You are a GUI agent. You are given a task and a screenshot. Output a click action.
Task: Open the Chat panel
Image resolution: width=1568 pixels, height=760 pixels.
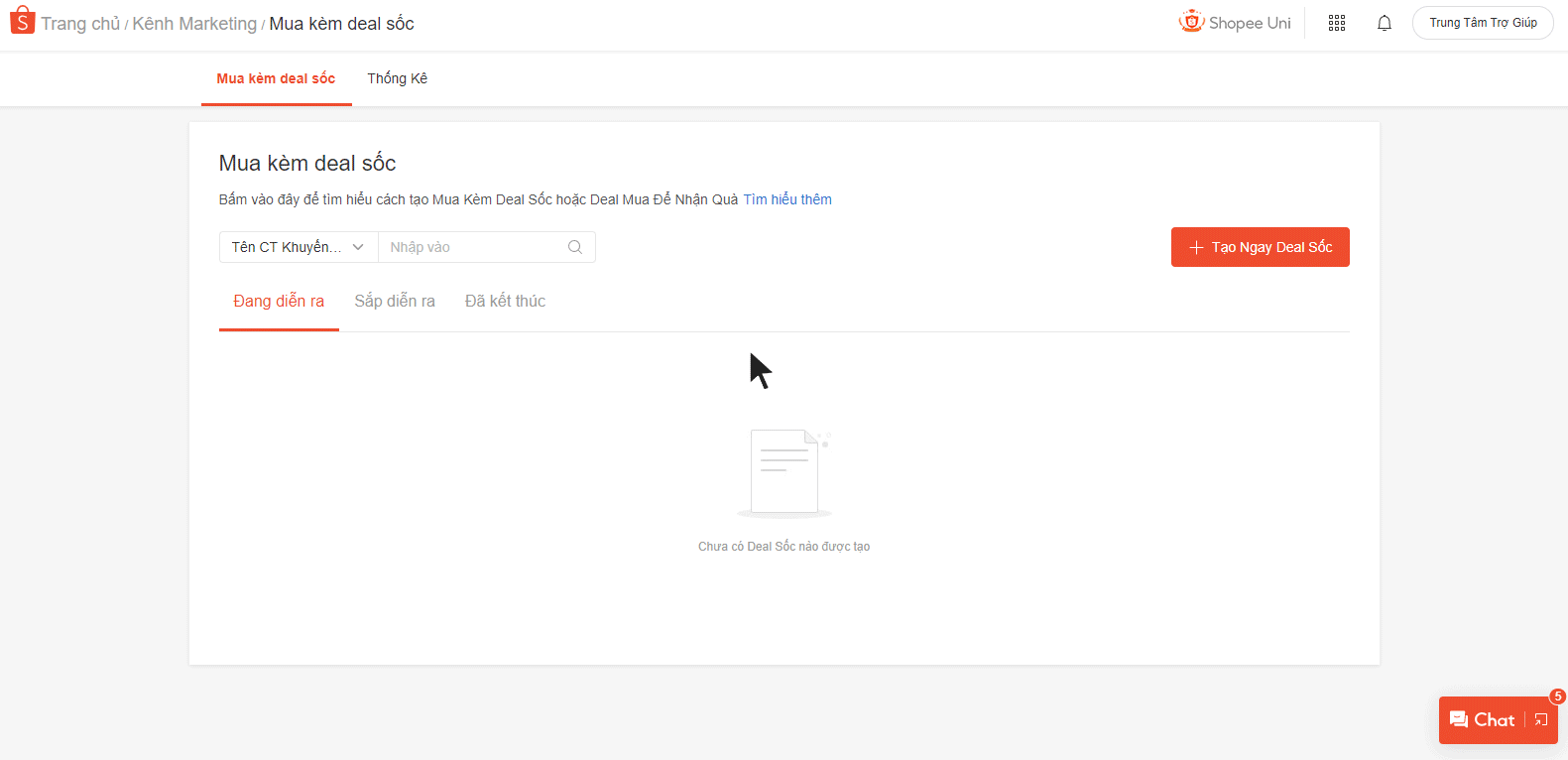pos(1483,720)
